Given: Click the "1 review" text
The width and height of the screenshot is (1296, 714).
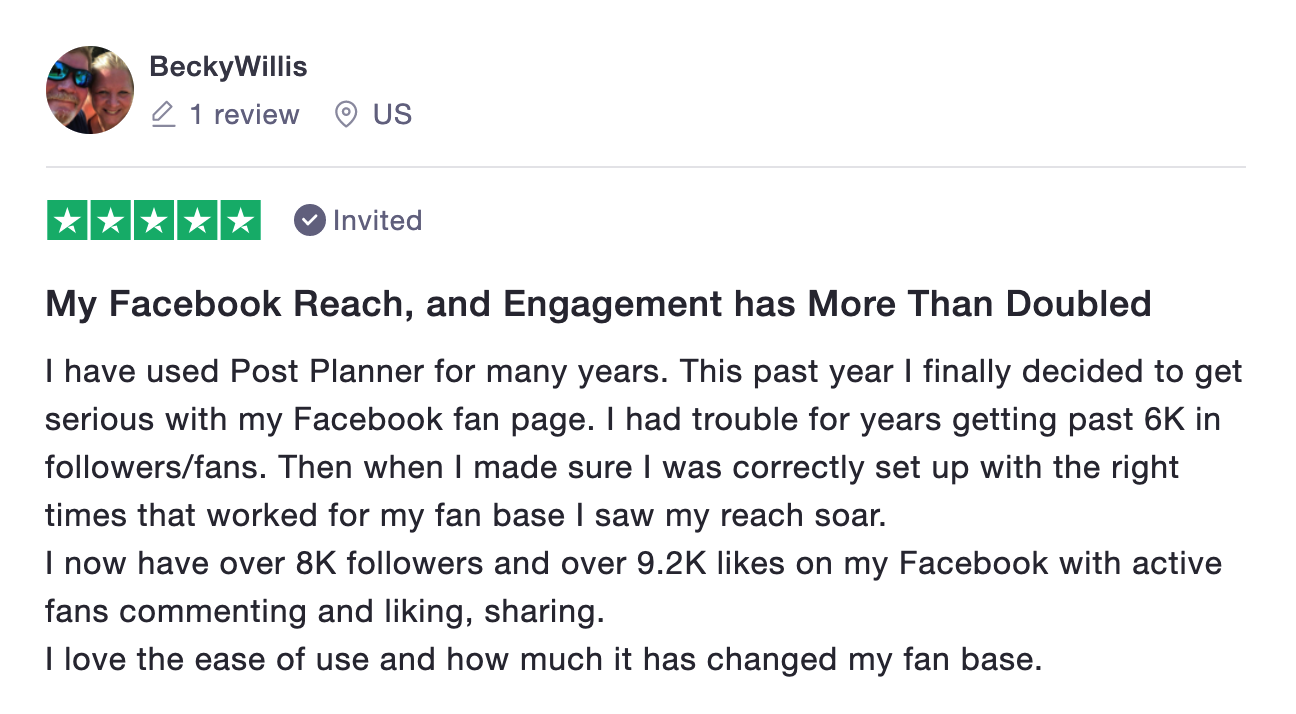Looking at the screenshot, I should click(244, 115).
